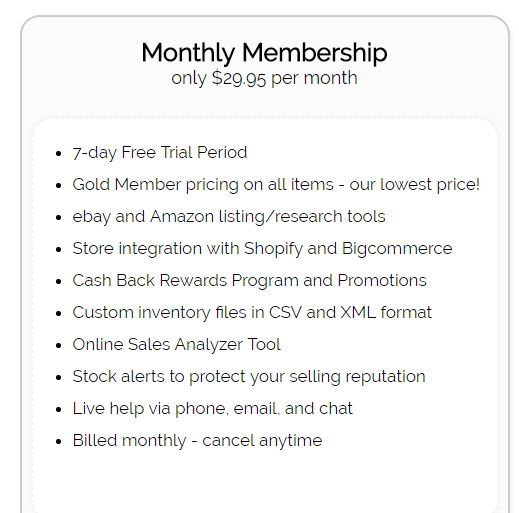Screen dimensions: 519x513
Task: Click Billed monthly cancel anytime item
Action: [x=197, y=441]
